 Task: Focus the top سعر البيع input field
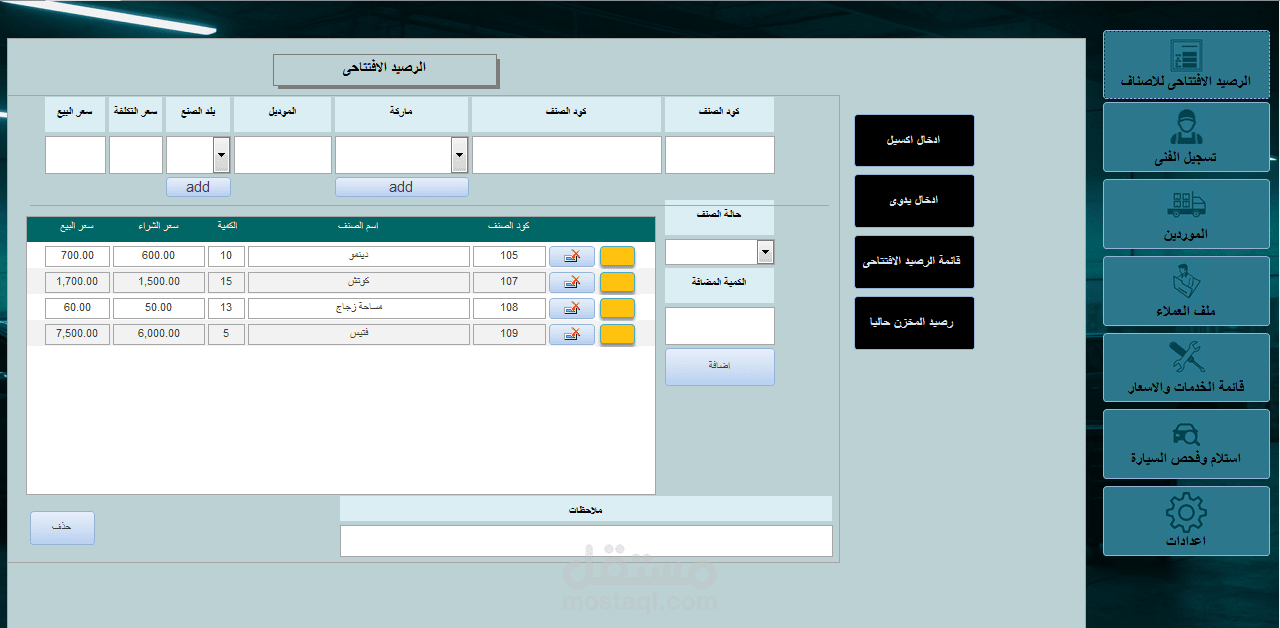tap(75, 155)
